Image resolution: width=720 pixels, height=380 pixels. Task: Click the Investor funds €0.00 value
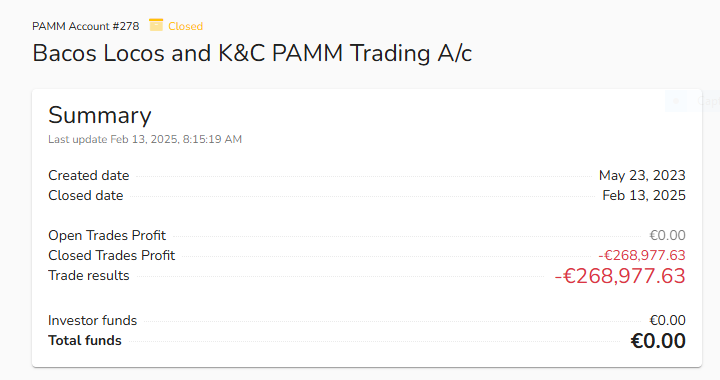tap(667, 320)
